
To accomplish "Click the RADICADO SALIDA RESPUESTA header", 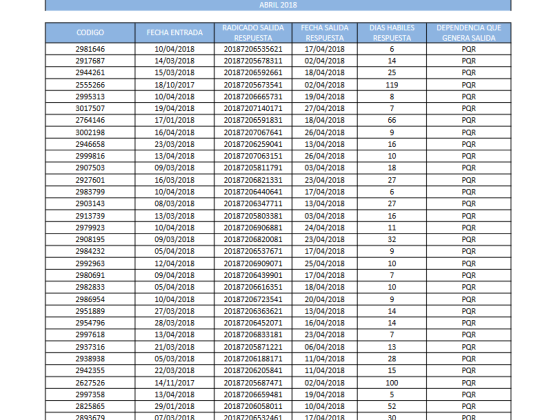I will point(253,32).
